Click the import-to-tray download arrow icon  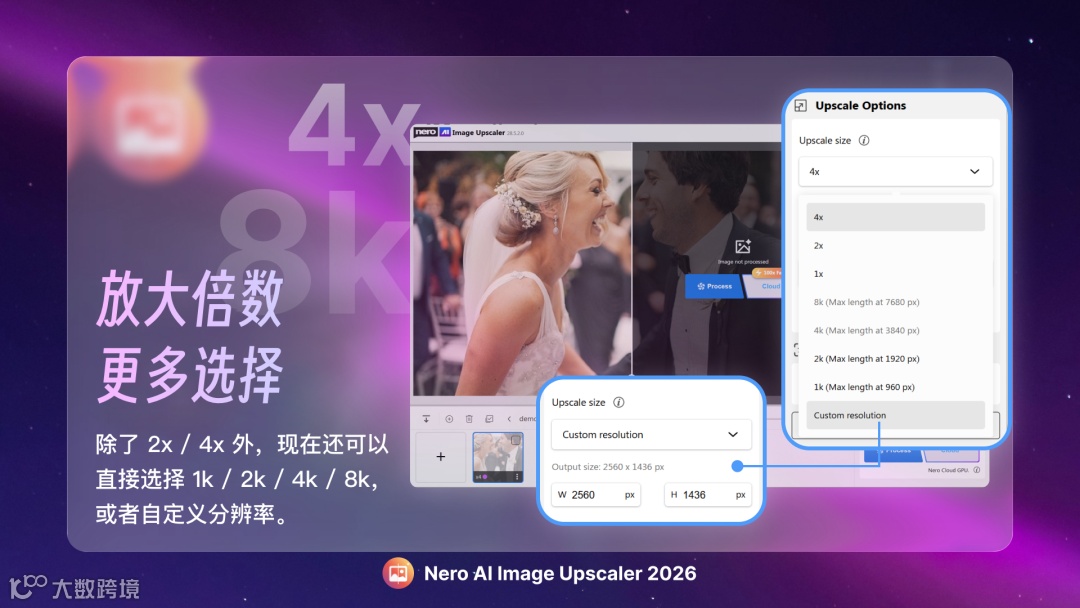tap(426, 419)
